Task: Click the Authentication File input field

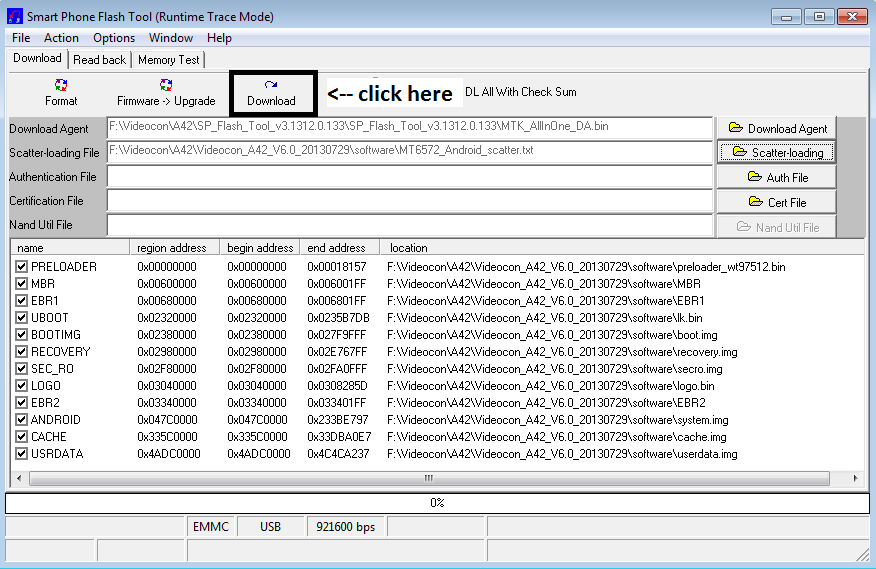Action: pos(410,177)
